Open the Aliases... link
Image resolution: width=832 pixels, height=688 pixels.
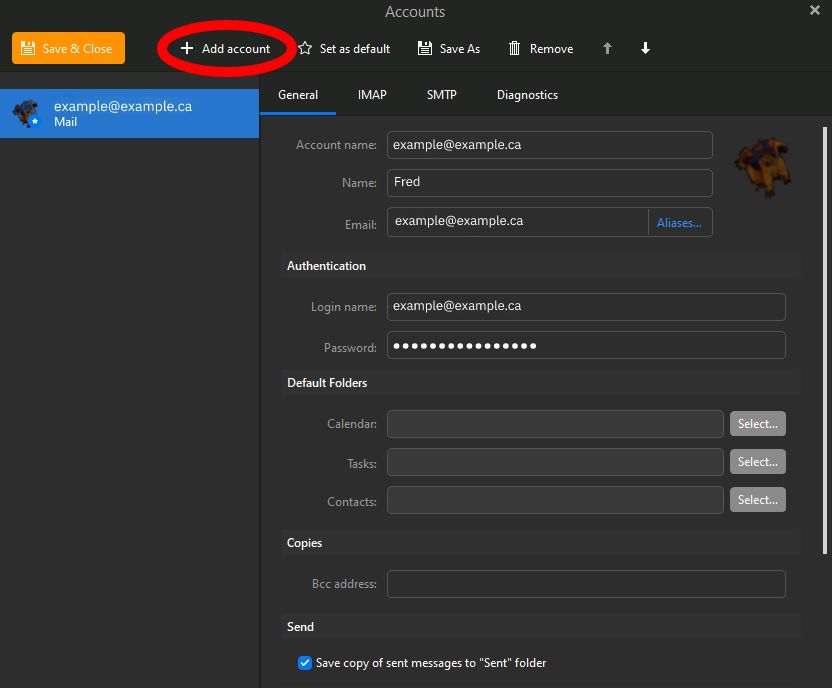[x=679, y=223]
